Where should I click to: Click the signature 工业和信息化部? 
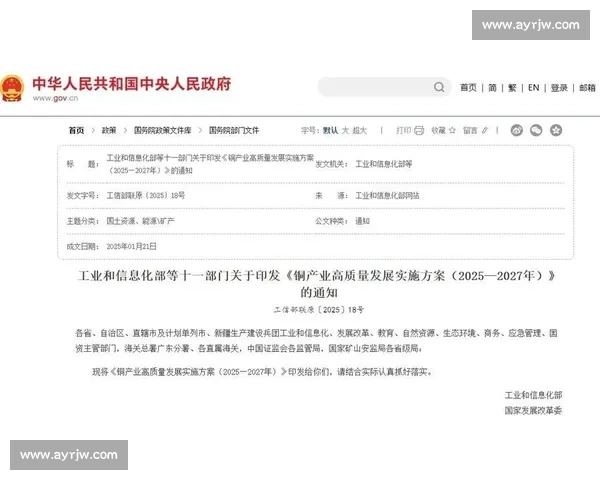tap(533, 395)
